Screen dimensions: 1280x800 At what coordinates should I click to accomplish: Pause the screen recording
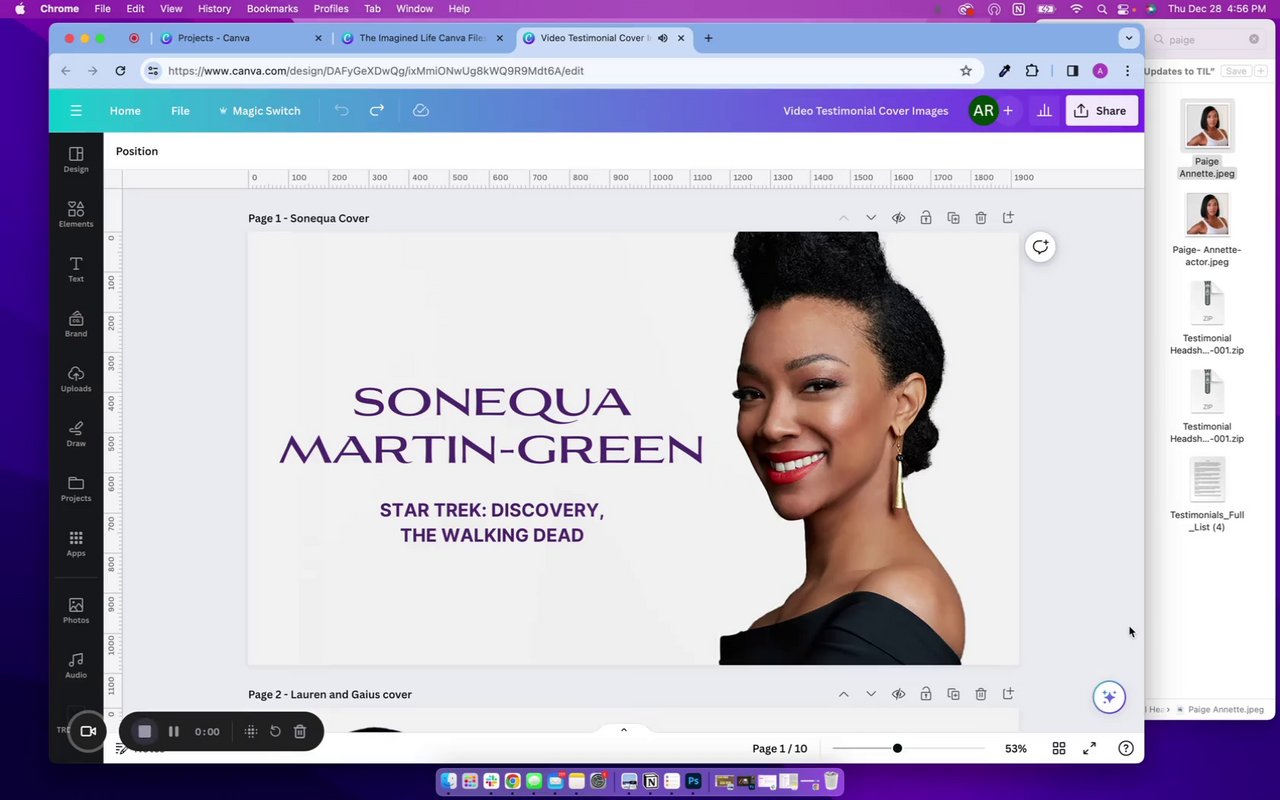(x=174, y=732)
